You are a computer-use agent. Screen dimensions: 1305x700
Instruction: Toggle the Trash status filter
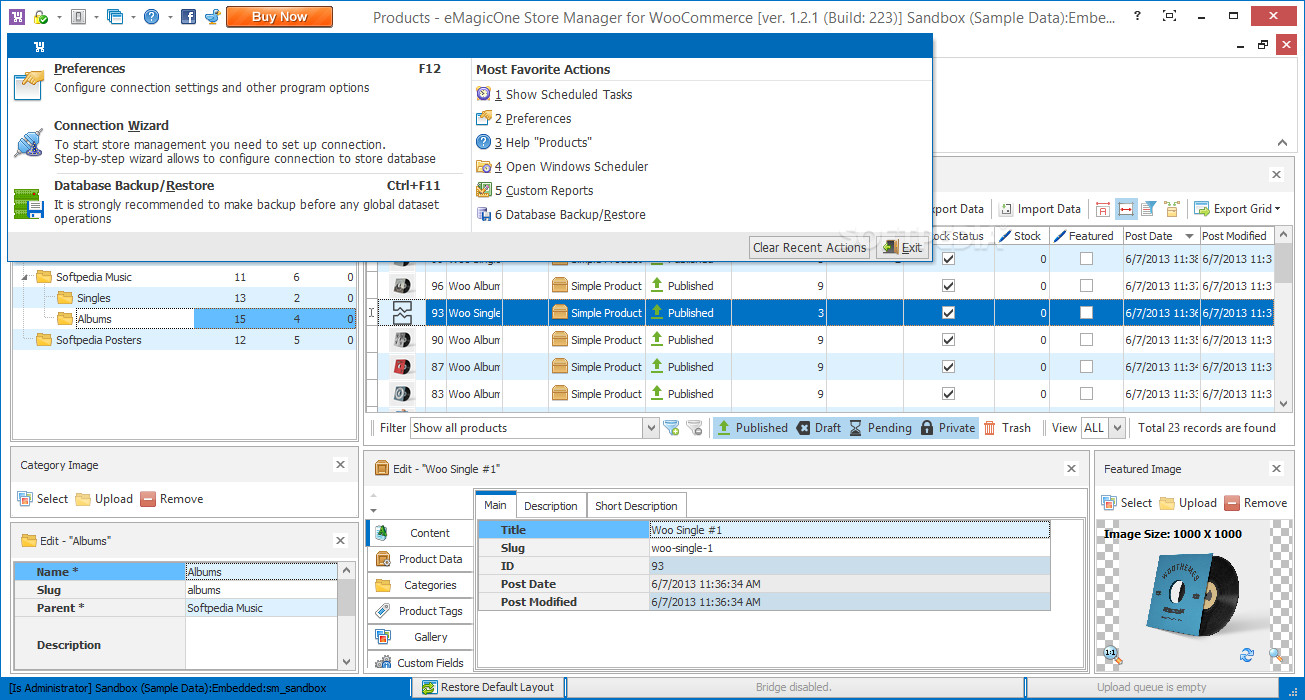tap(1007, 428)
